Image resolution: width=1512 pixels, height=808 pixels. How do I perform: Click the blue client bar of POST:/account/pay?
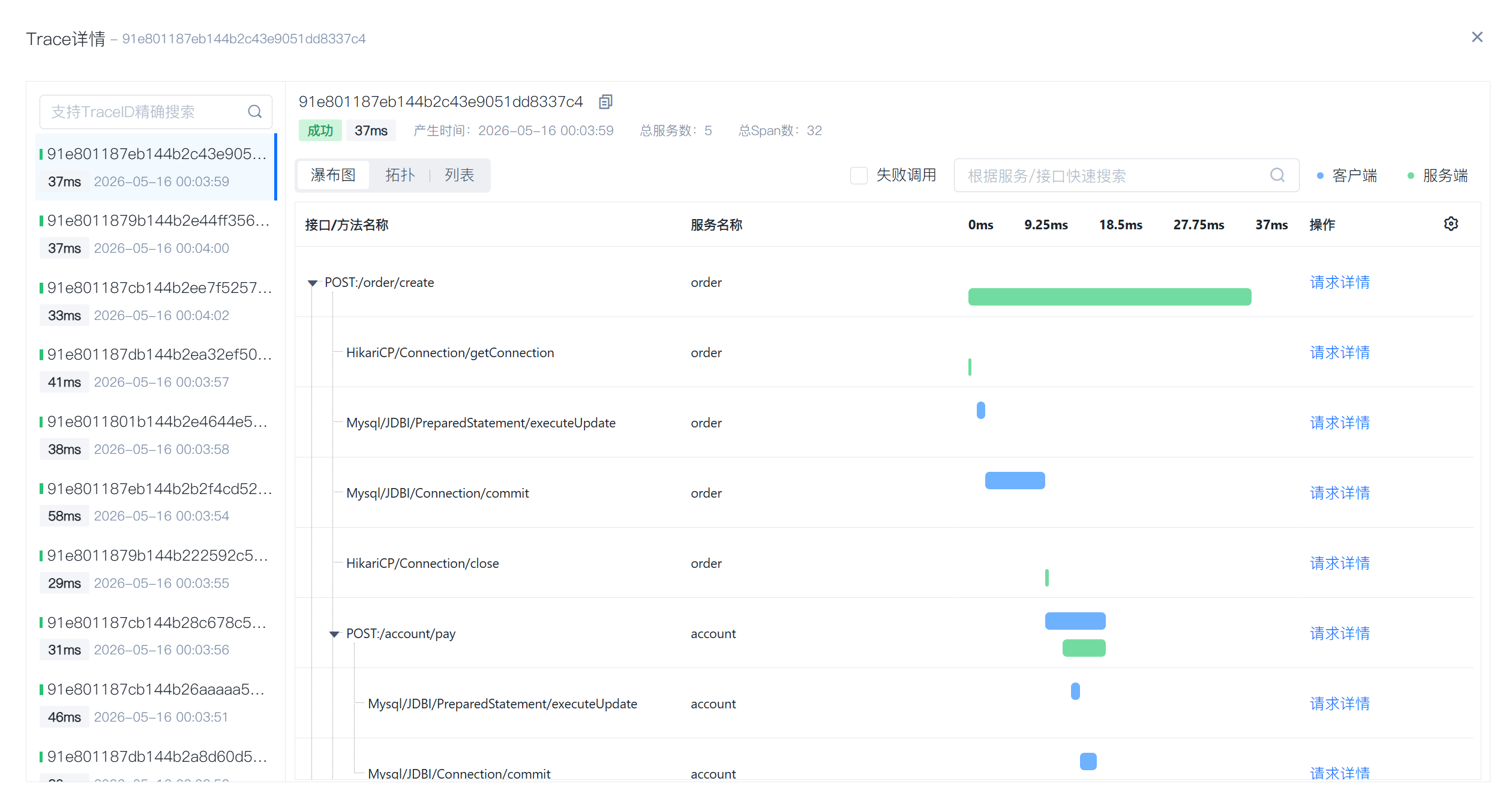pyautogui.click(x=1075, y=621)
